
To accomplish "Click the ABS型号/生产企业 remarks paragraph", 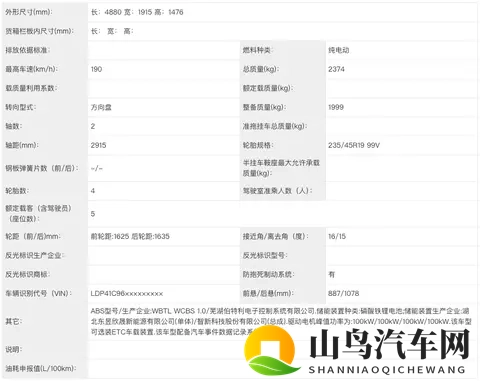I will click(x=281, y=322).
